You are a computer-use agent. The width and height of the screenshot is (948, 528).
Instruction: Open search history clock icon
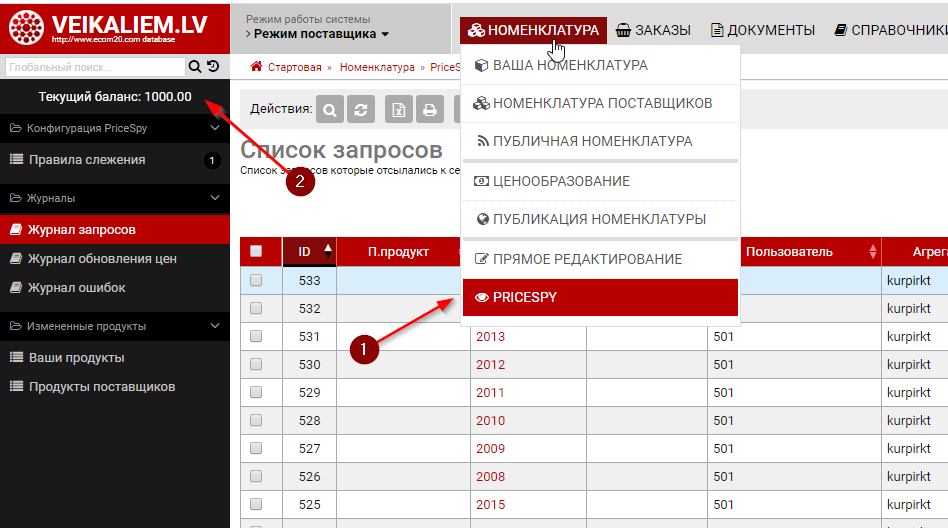click(x=213, y=67)
